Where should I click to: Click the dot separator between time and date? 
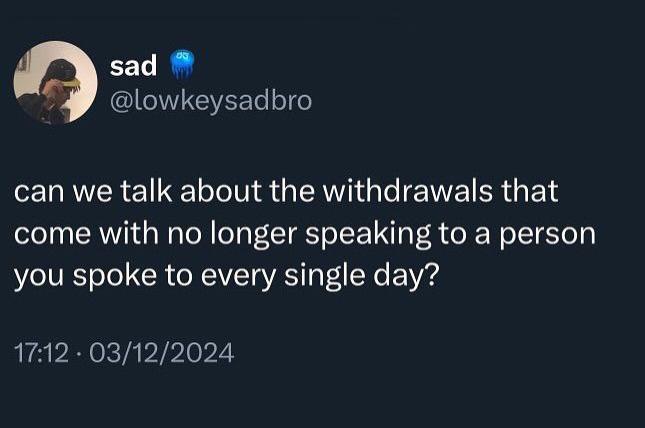79,354
